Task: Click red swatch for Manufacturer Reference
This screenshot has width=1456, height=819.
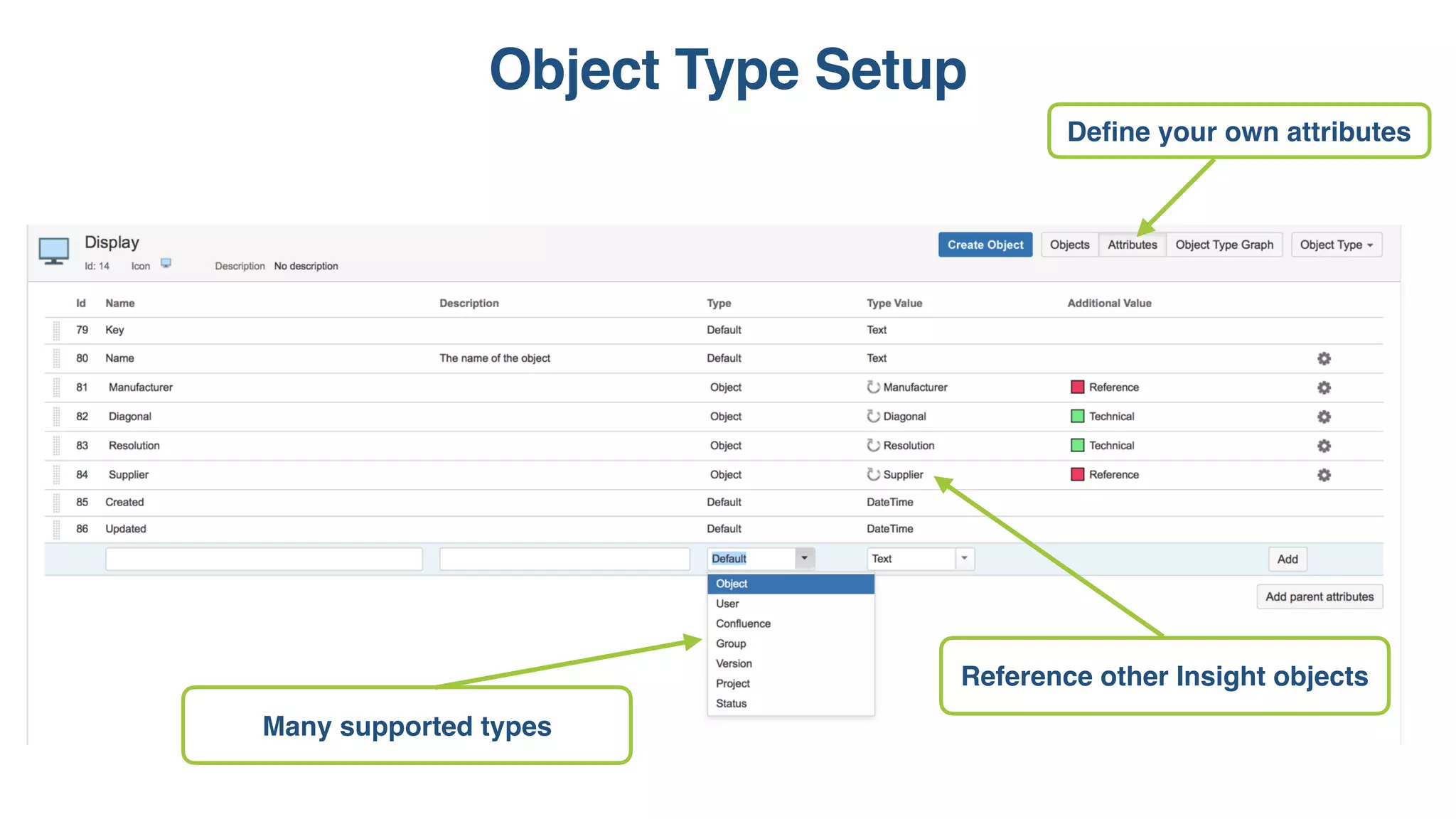Action: (x=1078, y=387)
